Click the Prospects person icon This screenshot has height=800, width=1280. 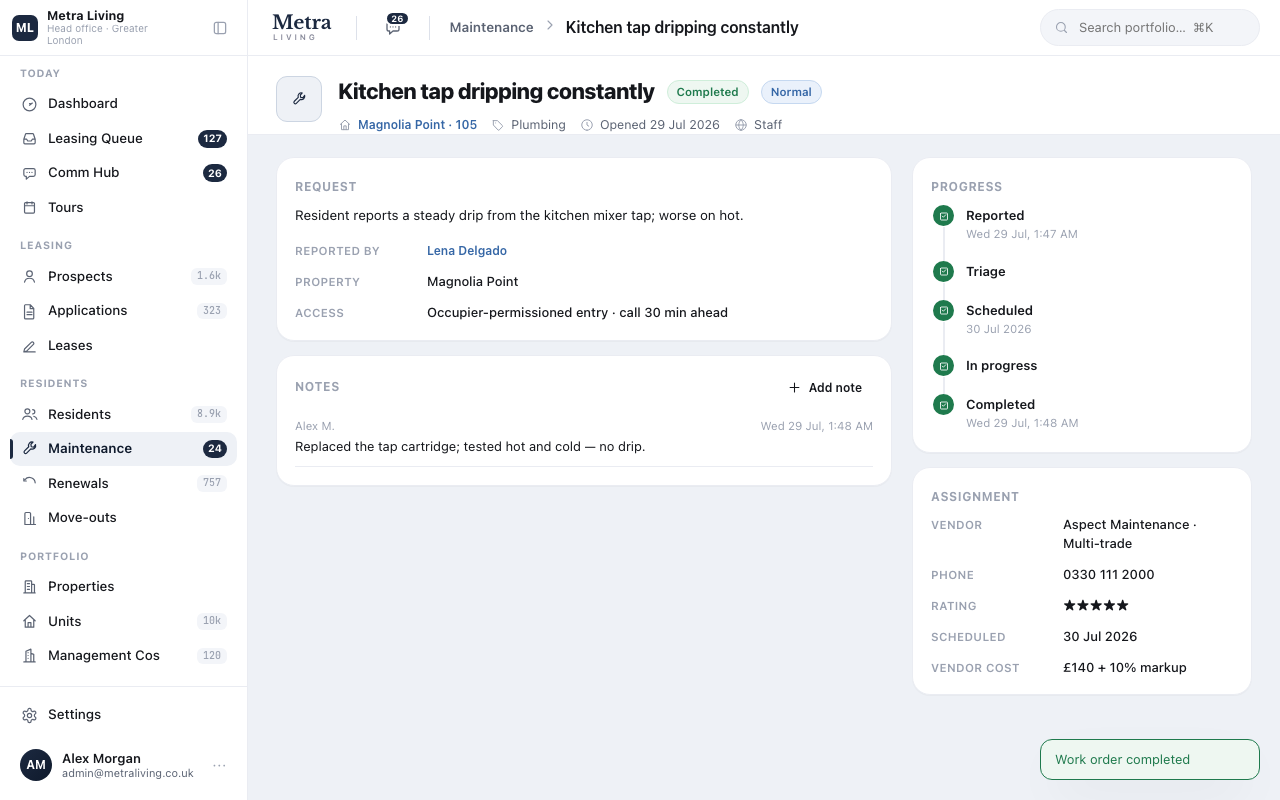(29, 277)
